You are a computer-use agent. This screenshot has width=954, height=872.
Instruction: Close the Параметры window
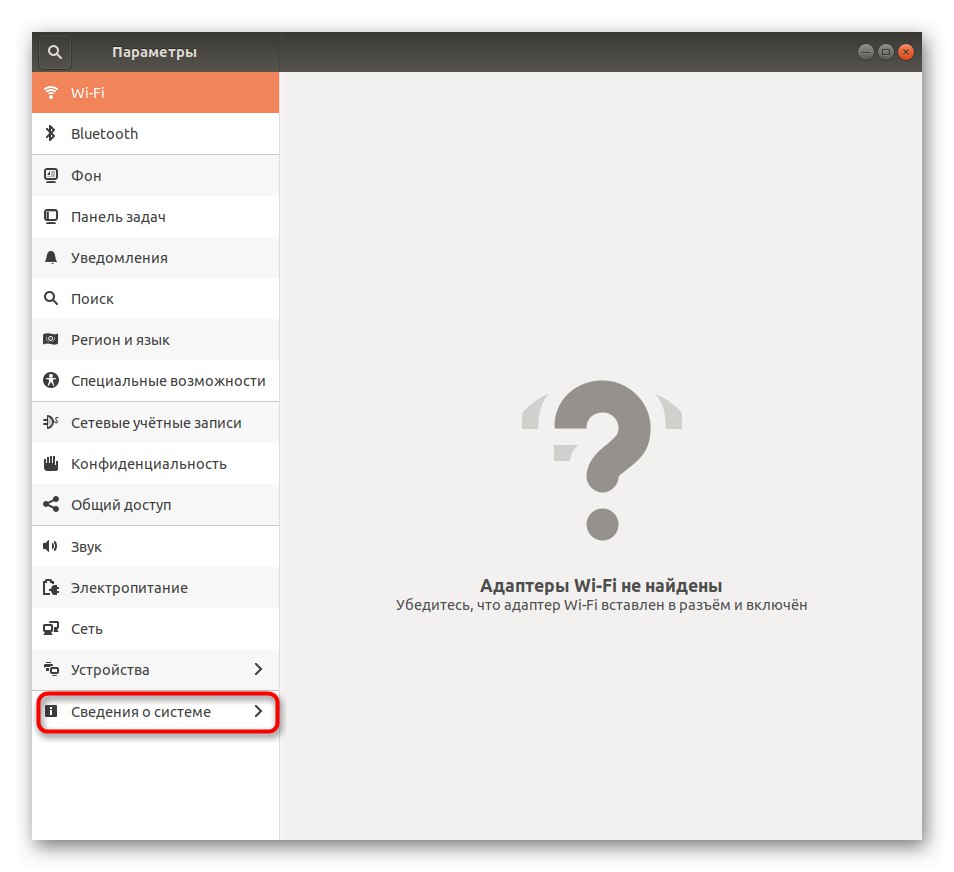pyautogui.click(x=906, y=52)
